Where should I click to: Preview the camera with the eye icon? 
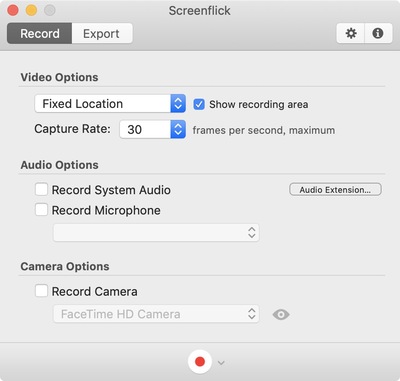click(x=281, y=314)
